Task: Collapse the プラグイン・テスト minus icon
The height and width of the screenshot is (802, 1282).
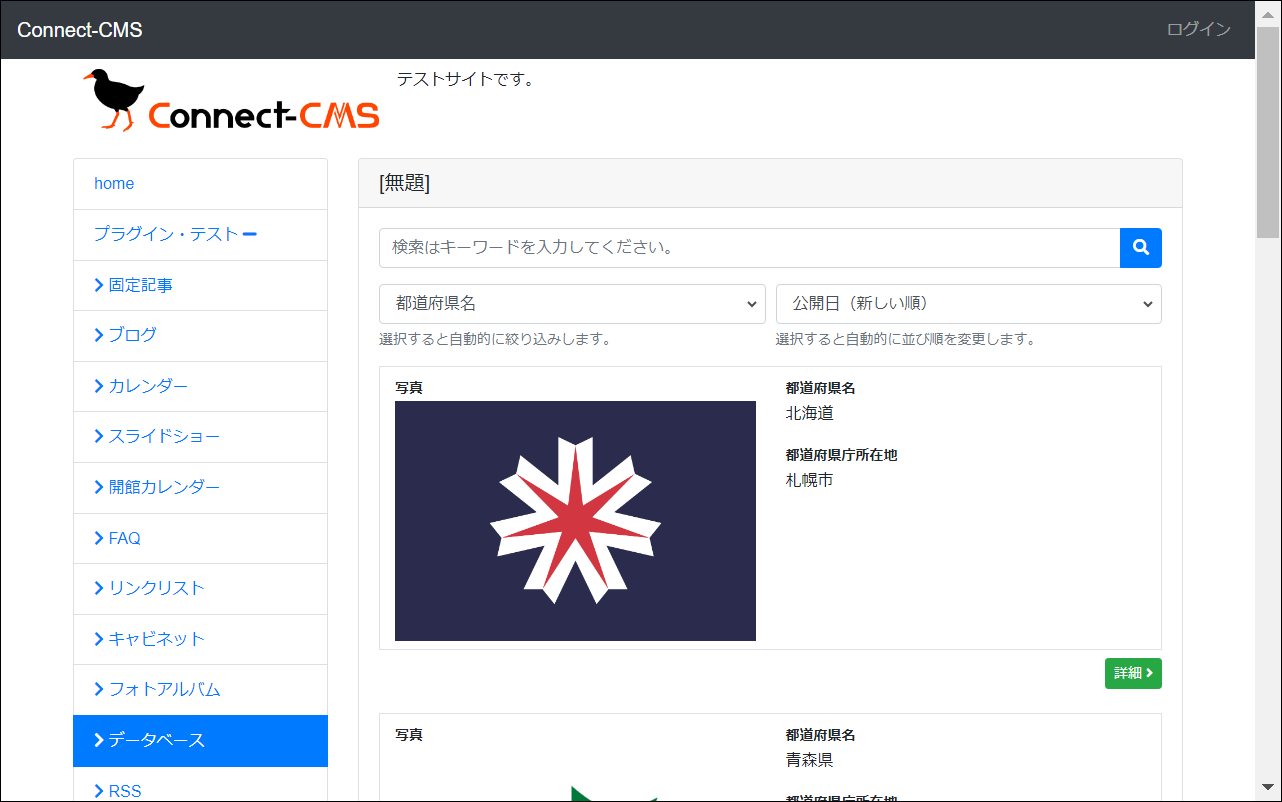Action: coord(250,235)
